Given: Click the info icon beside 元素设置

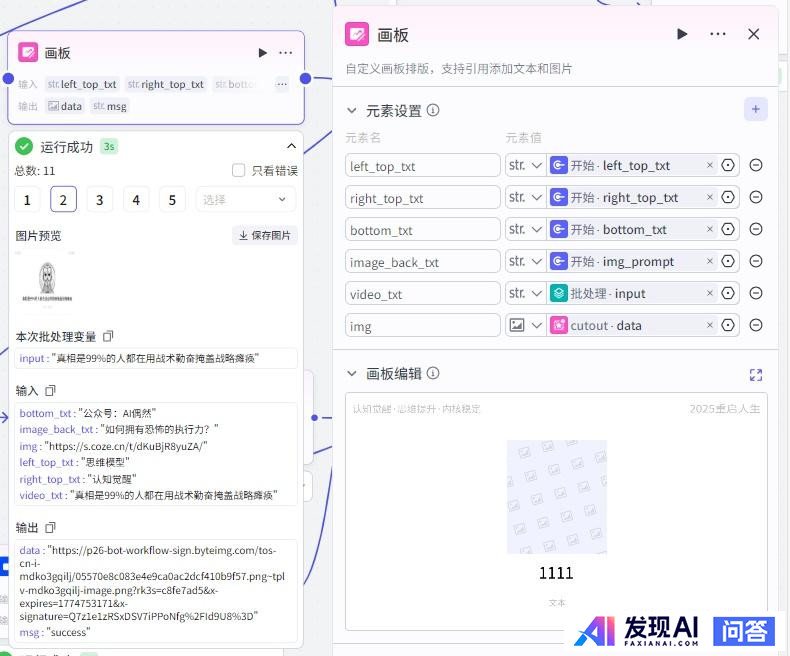Looking at the screenshot, I should [x=433, y=110].
